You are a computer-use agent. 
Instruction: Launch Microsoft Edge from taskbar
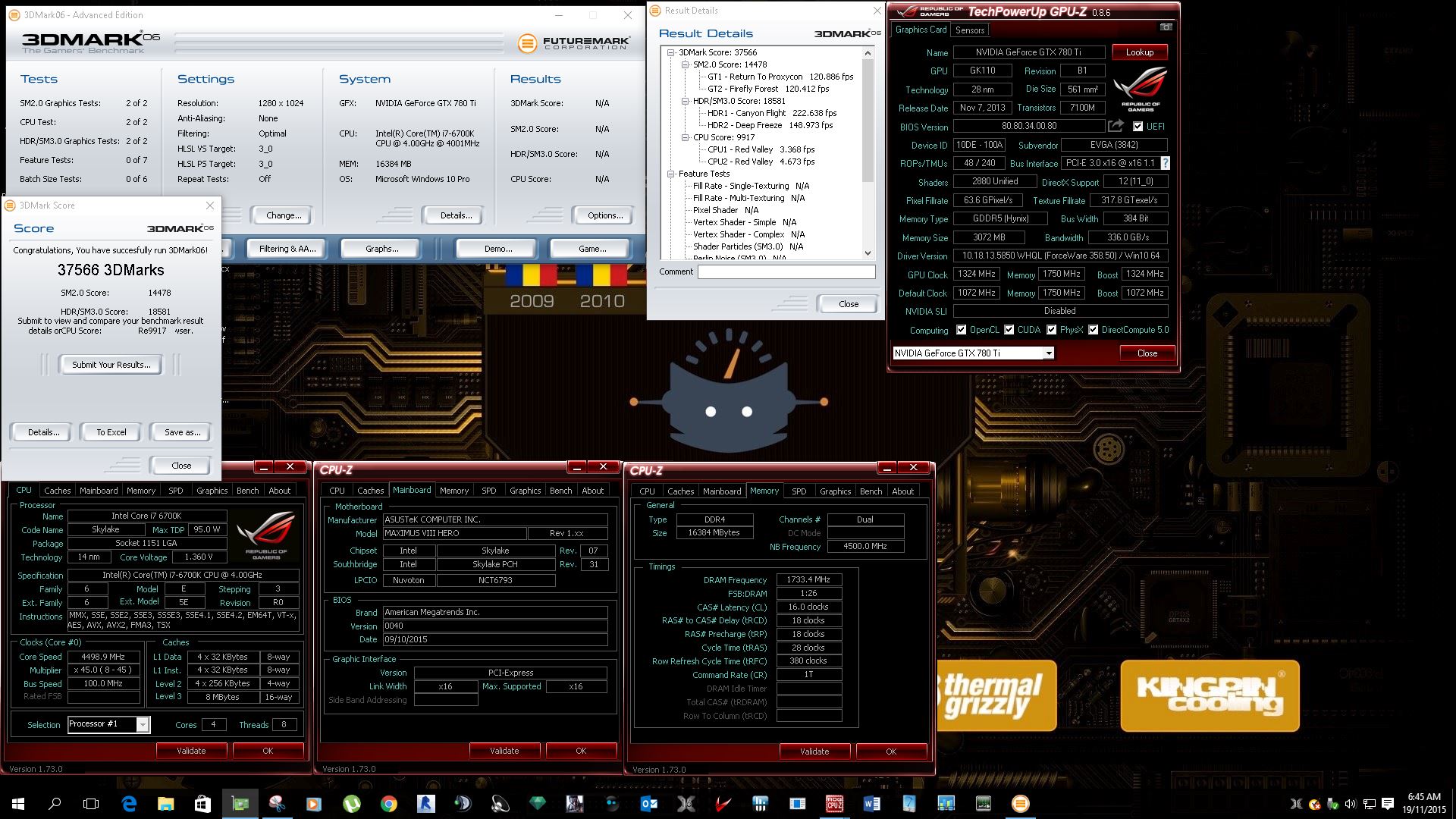(x=129, y=804)
